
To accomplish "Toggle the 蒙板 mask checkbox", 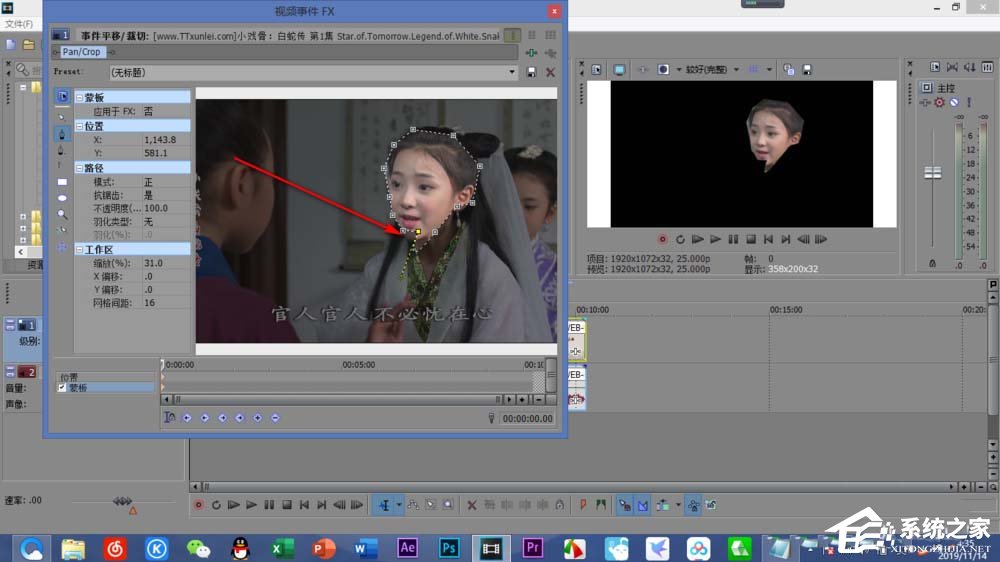I will point(62,387).
